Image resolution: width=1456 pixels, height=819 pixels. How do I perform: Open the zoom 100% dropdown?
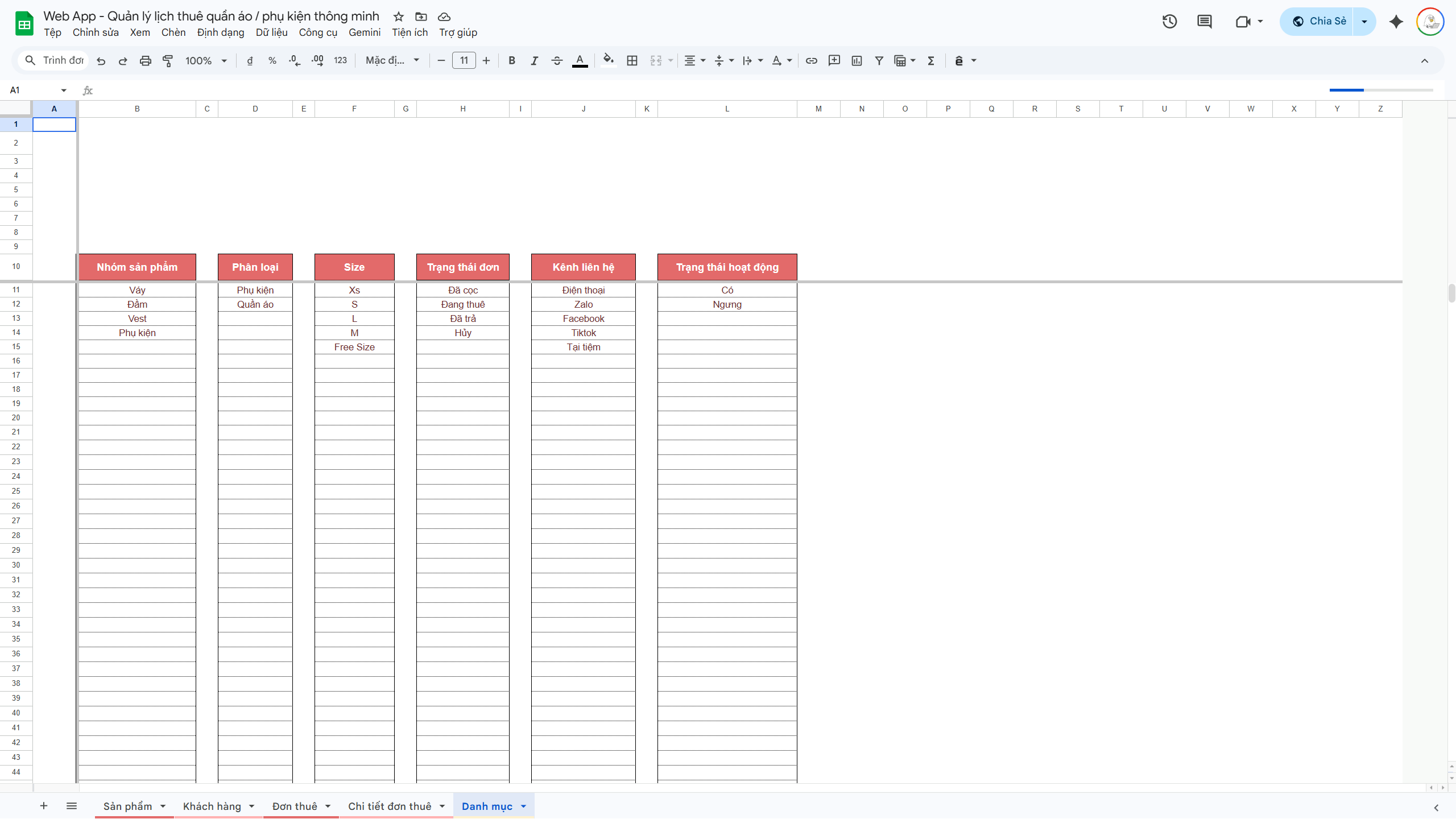[206, 61]
